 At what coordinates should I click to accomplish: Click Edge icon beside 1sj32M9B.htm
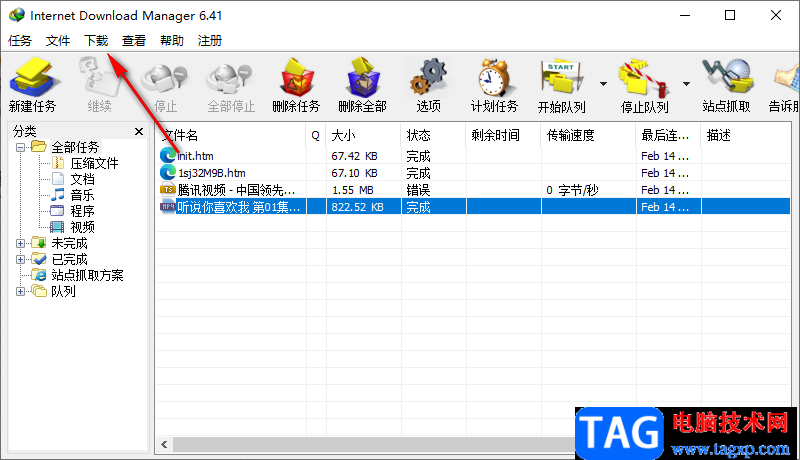(x=167, y=173)
